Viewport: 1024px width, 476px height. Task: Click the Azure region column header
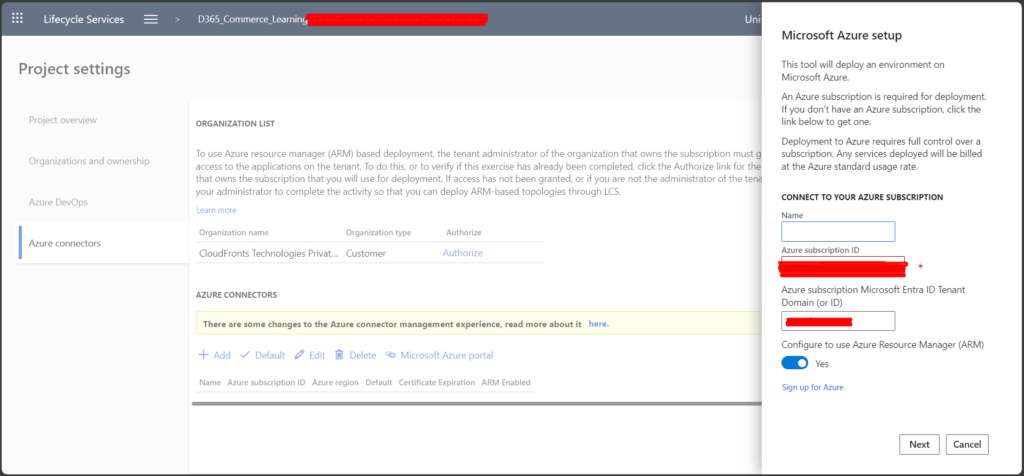(335, 383)
